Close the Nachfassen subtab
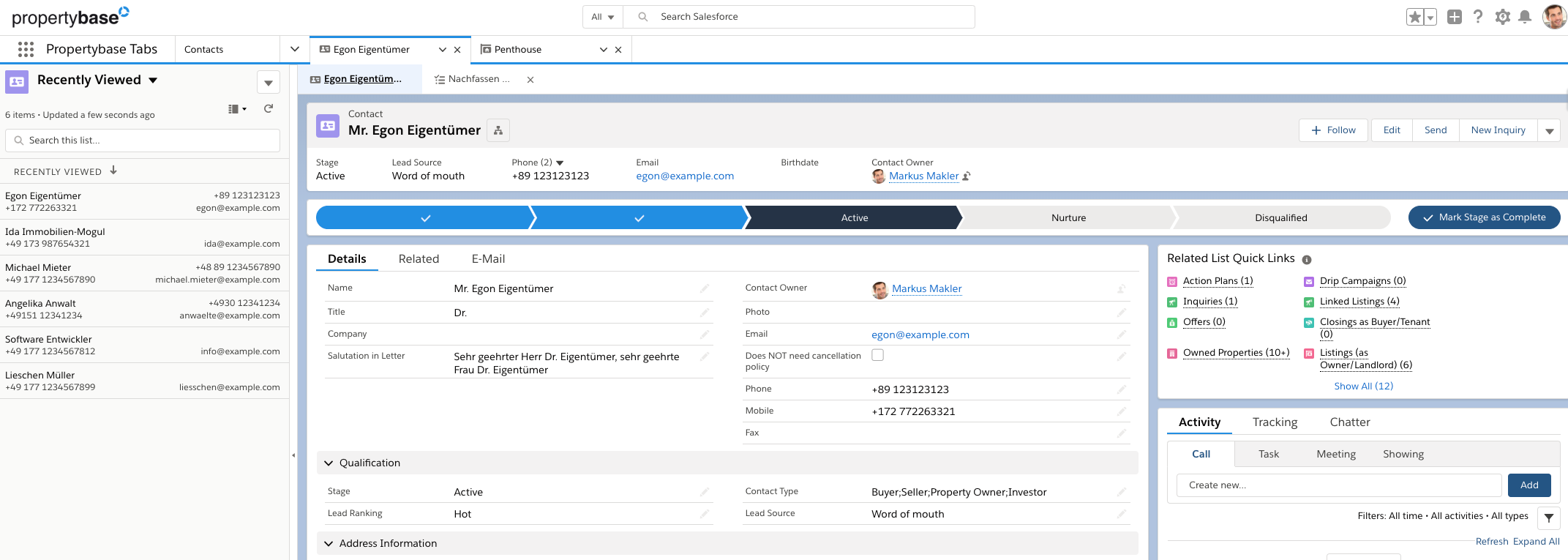The width and height of the screenshot is (1568, 560). [x=530, y=80]
